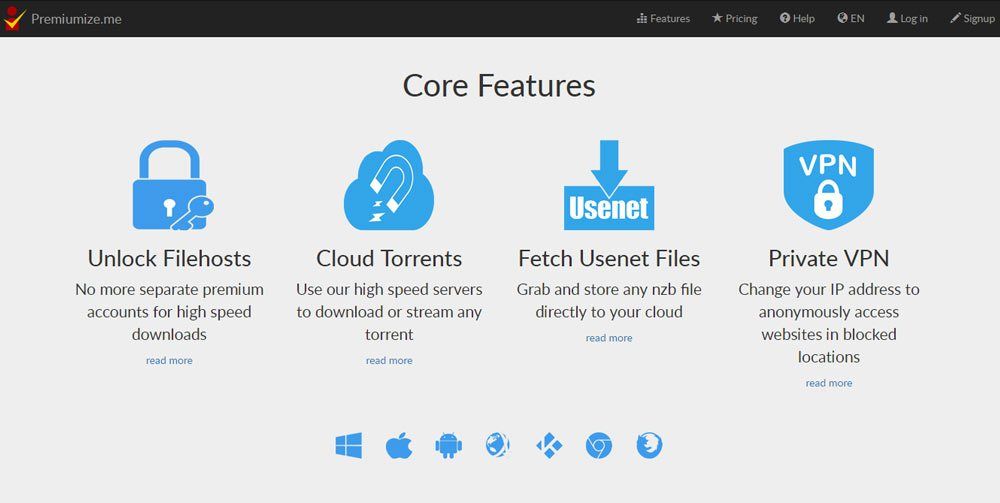Screen dimensions: 1000x503
Task: Click the Premiumize.me logo icon
Action: [13, 18]
